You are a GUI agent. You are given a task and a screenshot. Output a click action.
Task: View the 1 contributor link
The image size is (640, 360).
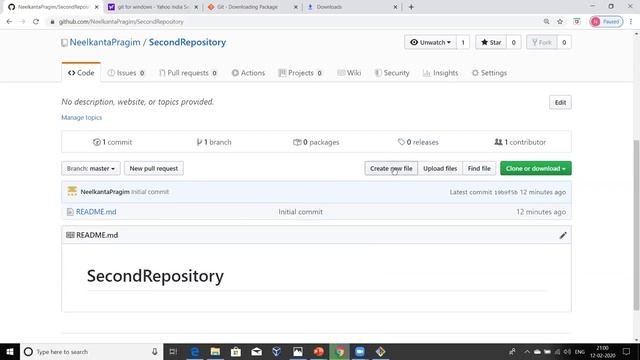520,142
